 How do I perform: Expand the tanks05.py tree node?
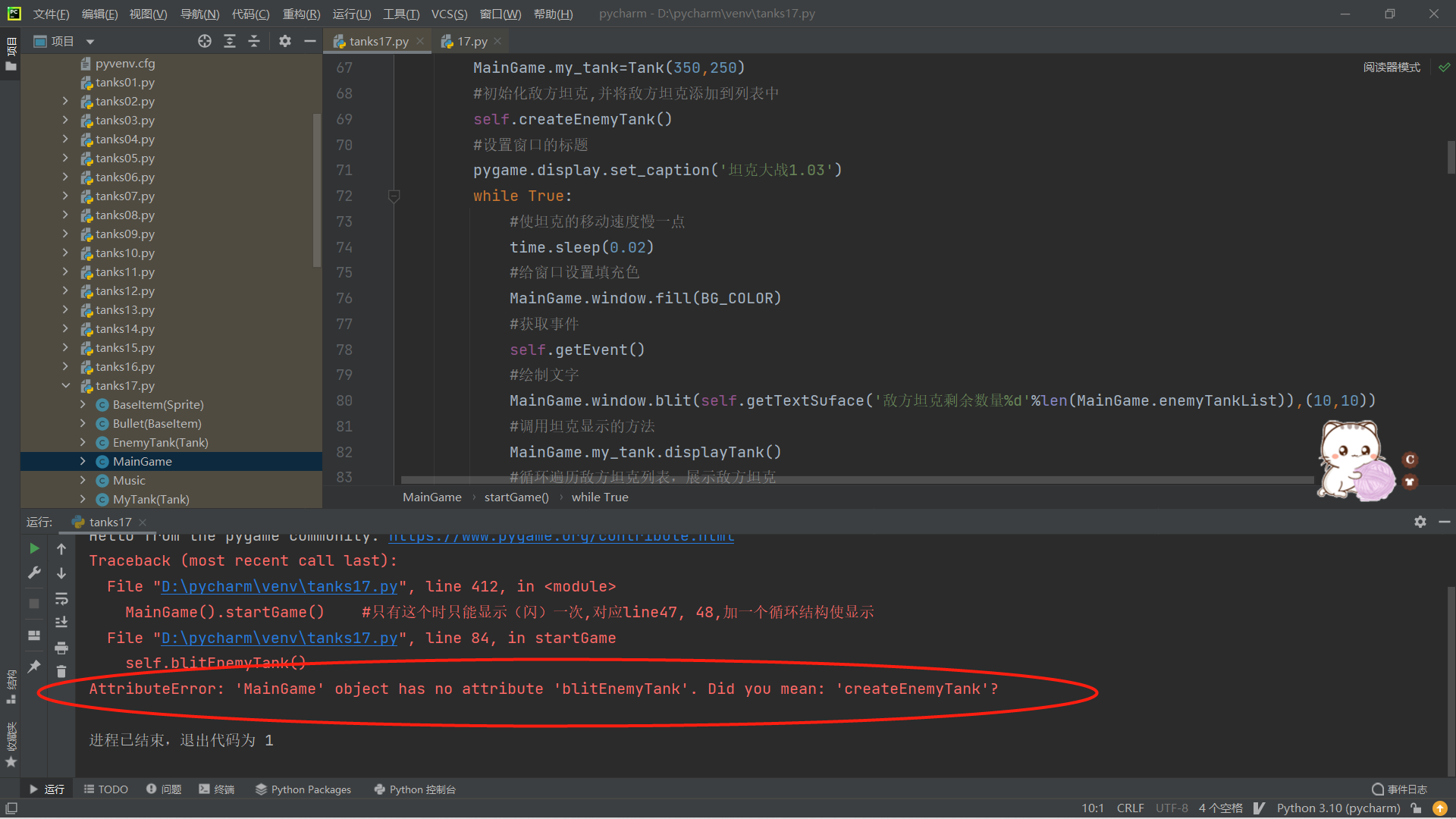[65, 158]
